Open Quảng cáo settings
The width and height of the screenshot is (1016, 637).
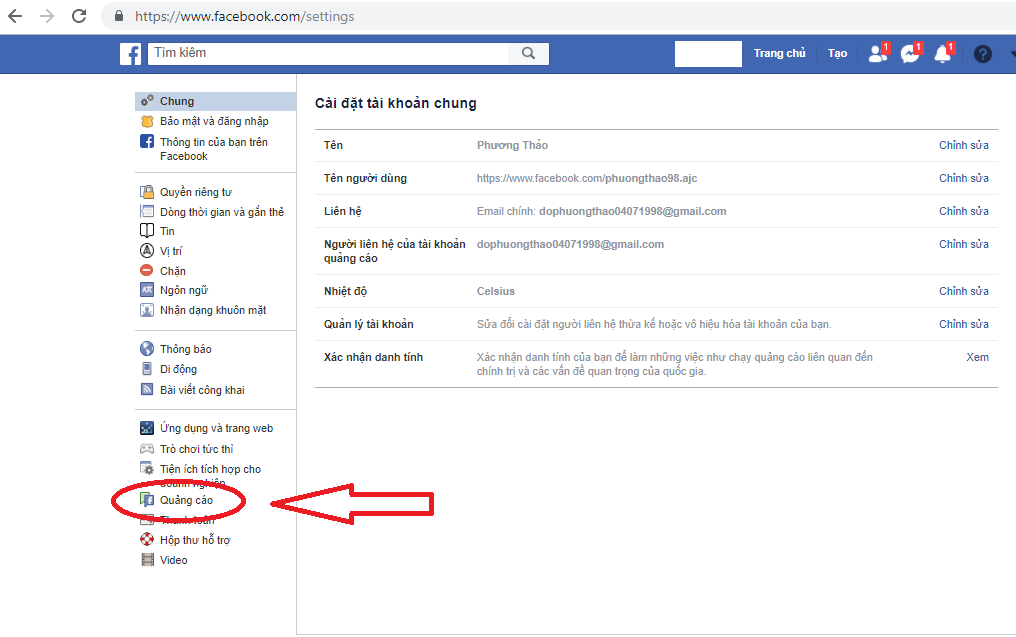(x=186, y=500)
